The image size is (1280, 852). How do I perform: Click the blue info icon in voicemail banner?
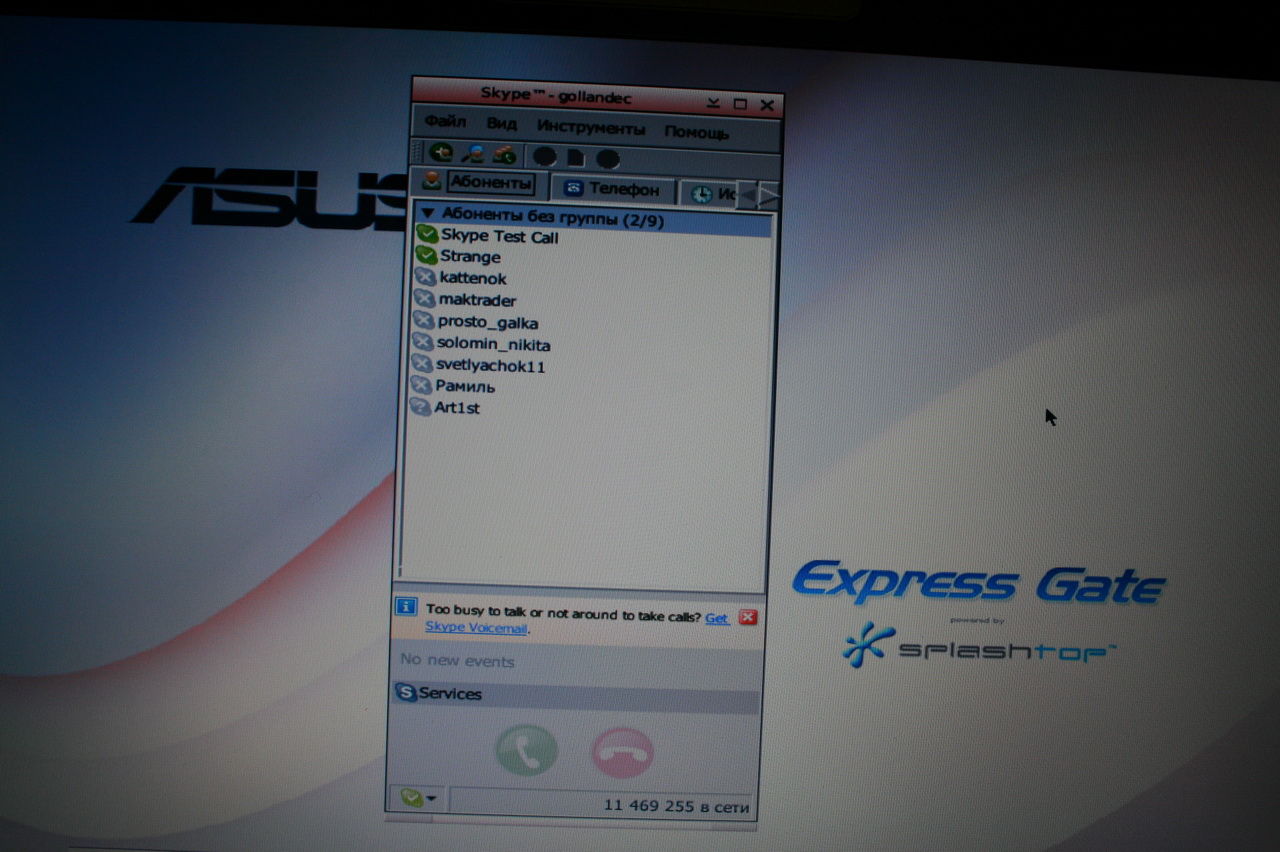pyautogui.click(x=406, y=606)
